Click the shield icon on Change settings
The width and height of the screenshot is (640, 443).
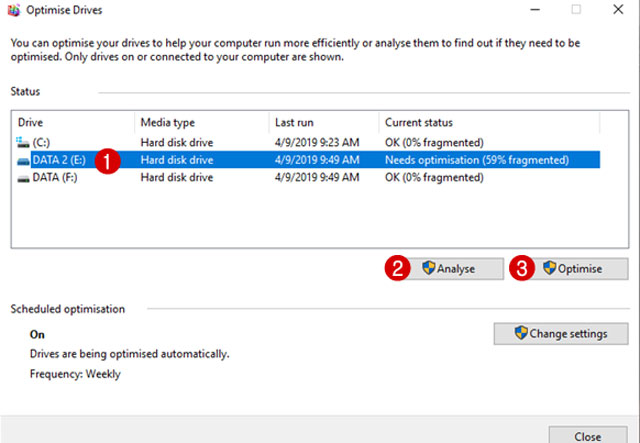[x=521, y=333]
